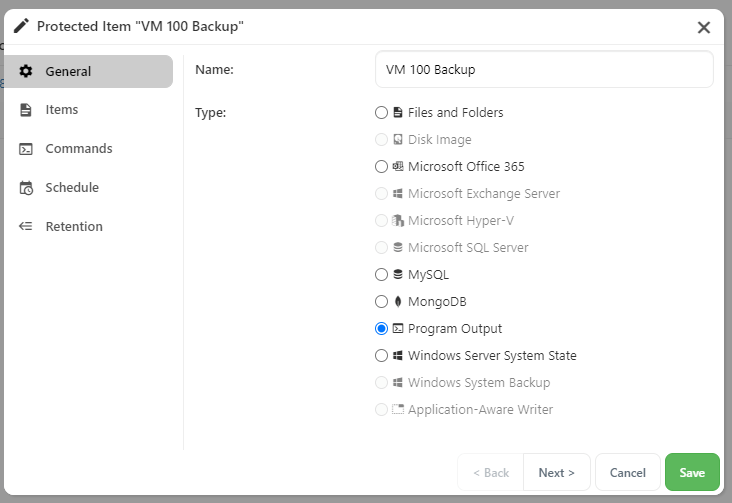Click the pencil edit icon in dialog title
The height and width of the screenshot is (503, 732).
click(x=21, y=26)
